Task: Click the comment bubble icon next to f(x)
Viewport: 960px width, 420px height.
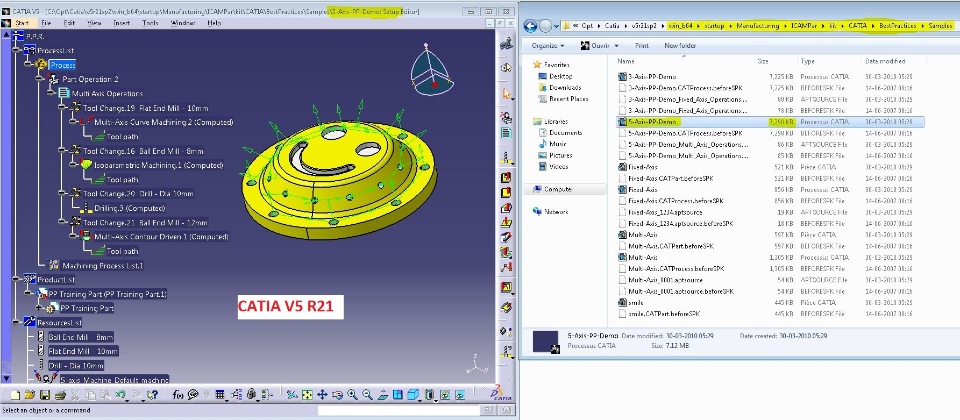Action: click(193, 395)
